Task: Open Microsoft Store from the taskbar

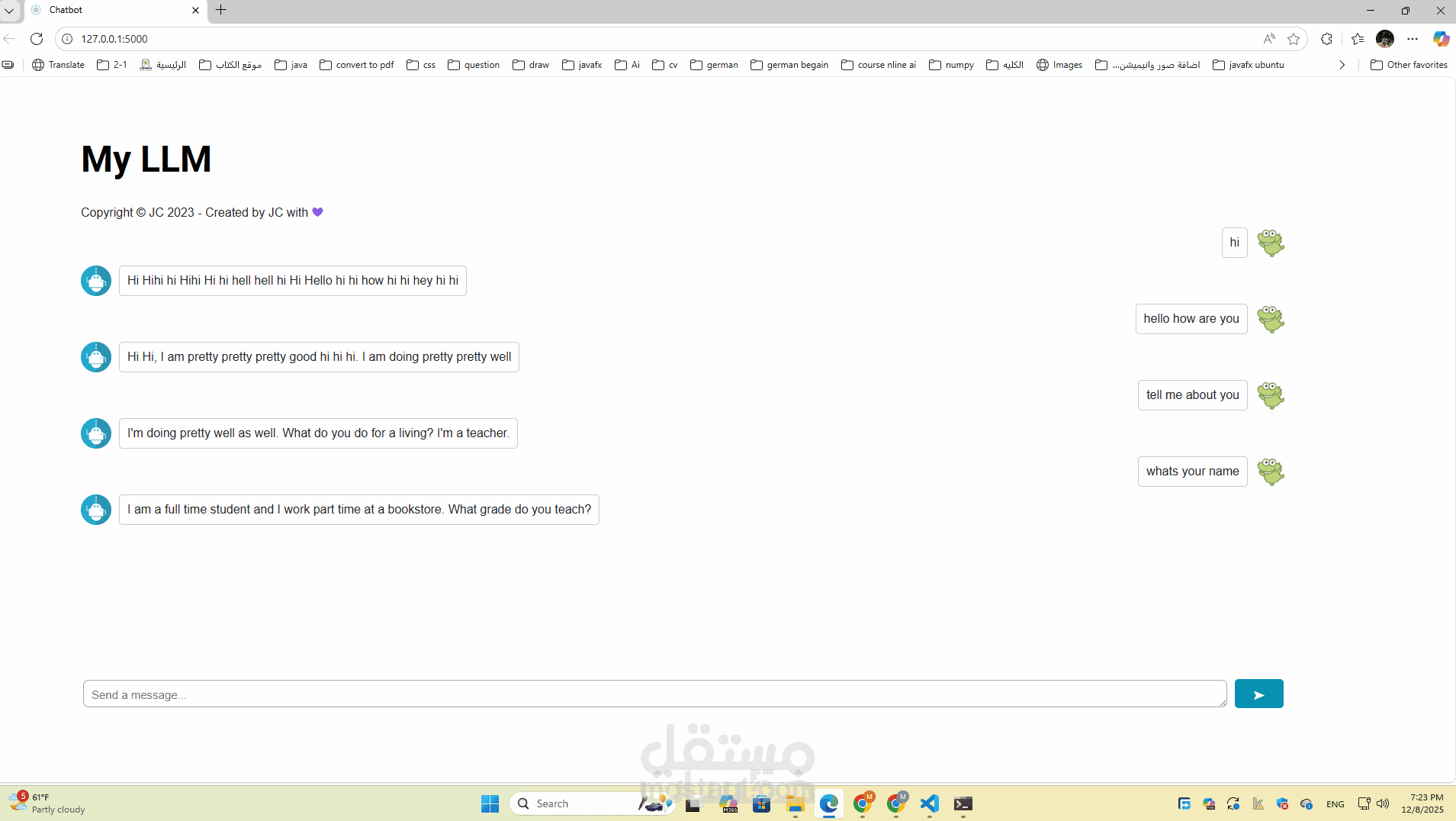Action: 761,803
